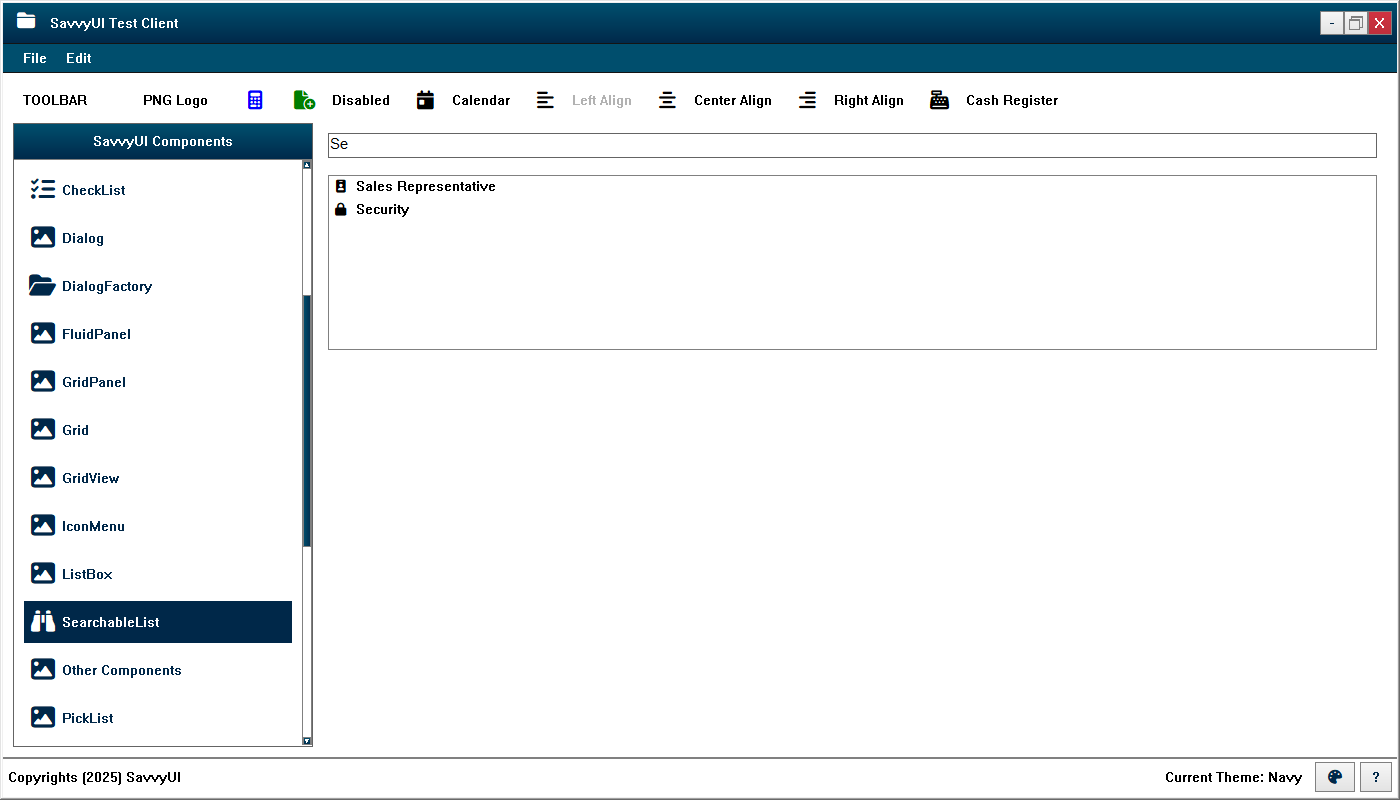Click the sidebar scrollbar up arrow
The width and height of the screenshot is (1400, 800).
[307, 165]
